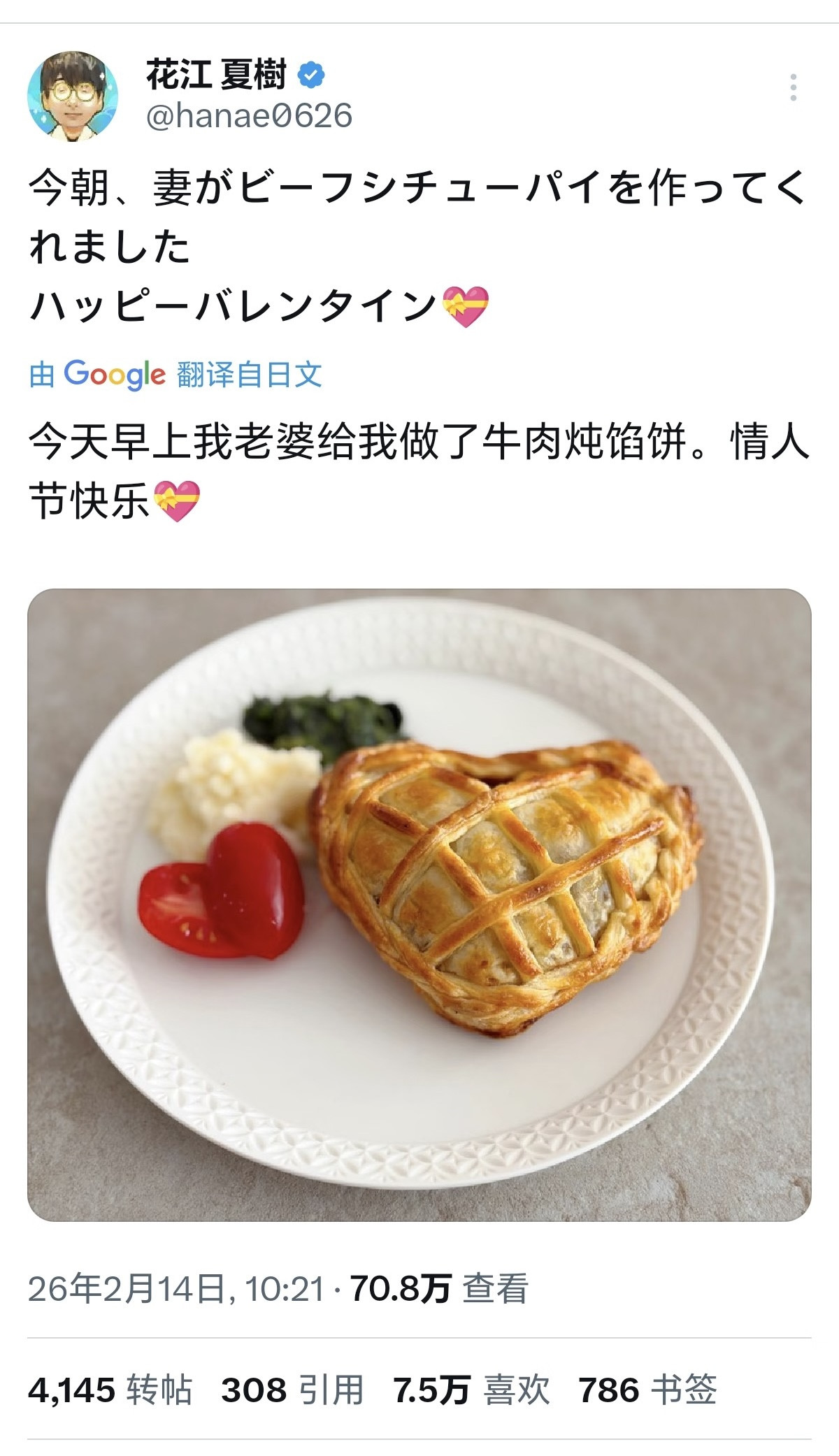Open the heart-shaped pie photo
The width and height of the screenshot is (839, 1456).
click(419, 904)
